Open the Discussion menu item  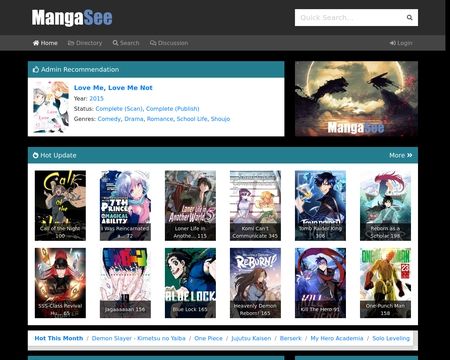point(169,43)
